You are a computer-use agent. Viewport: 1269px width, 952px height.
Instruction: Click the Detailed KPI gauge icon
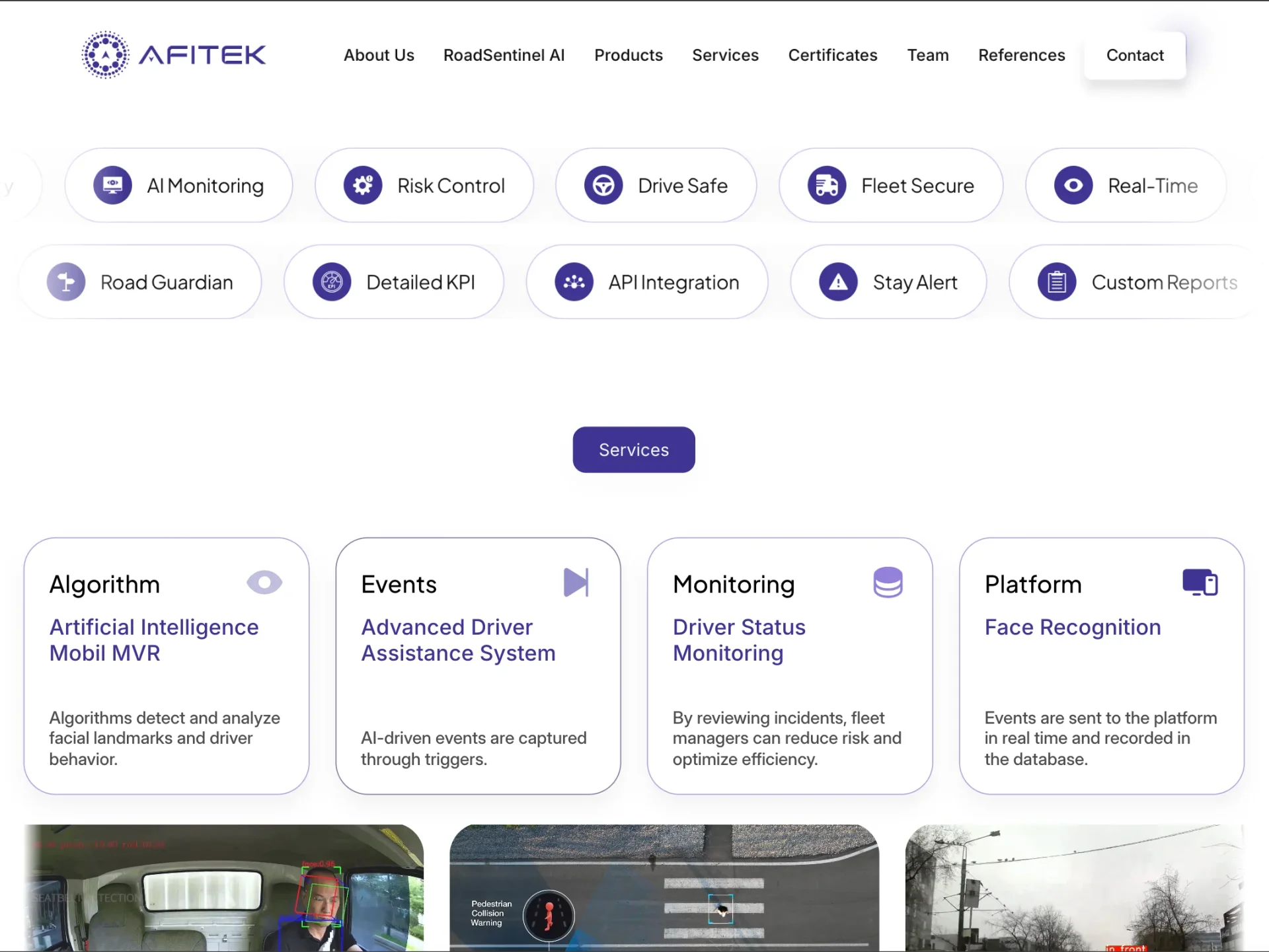point(332,282)
